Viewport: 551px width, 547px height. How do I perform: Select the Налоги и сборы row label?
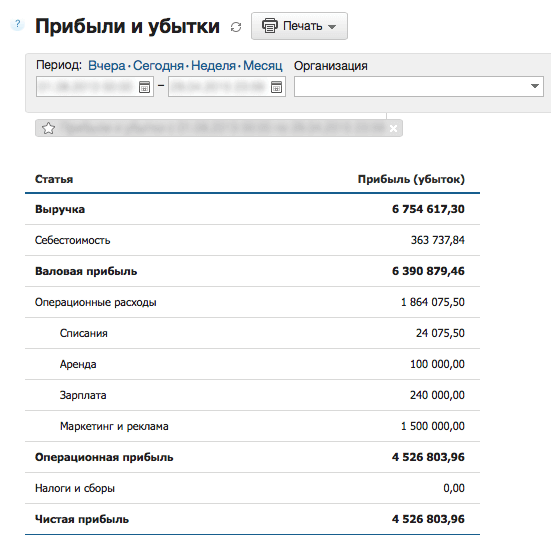(75, 488)
